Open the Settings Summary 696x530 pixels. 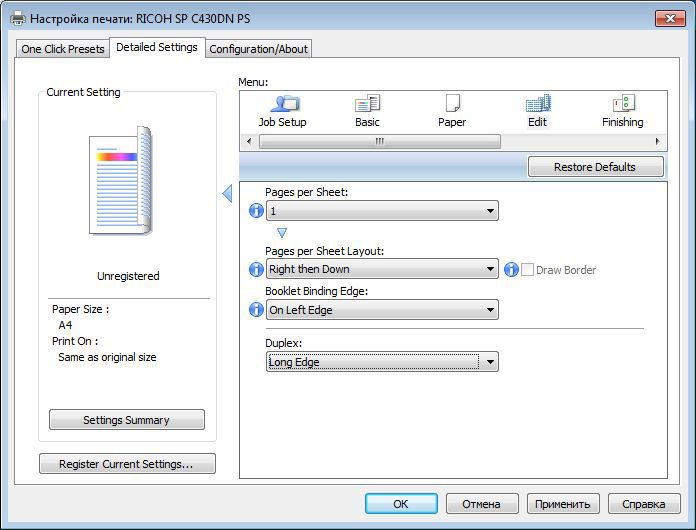[126, 420]
